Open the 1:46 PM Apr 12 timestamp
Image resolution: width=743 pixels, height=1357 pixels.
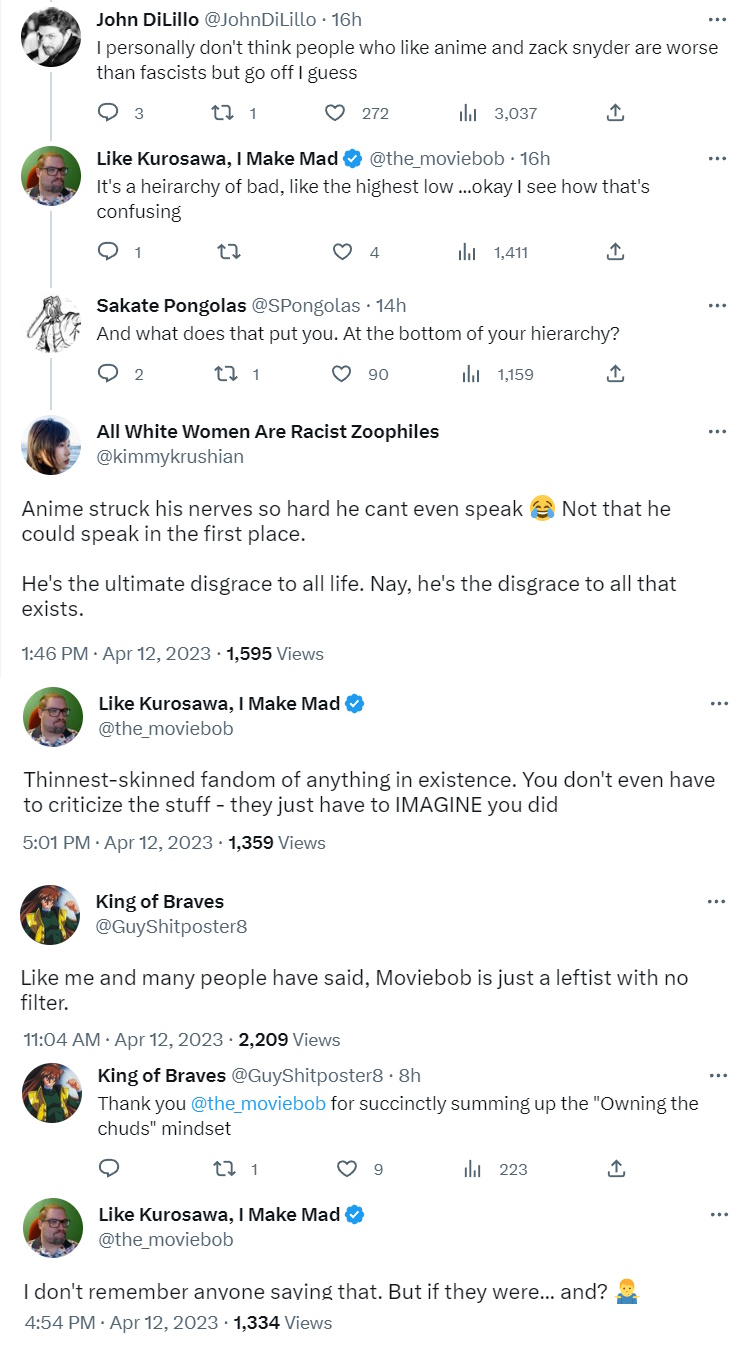pos(116,654)
